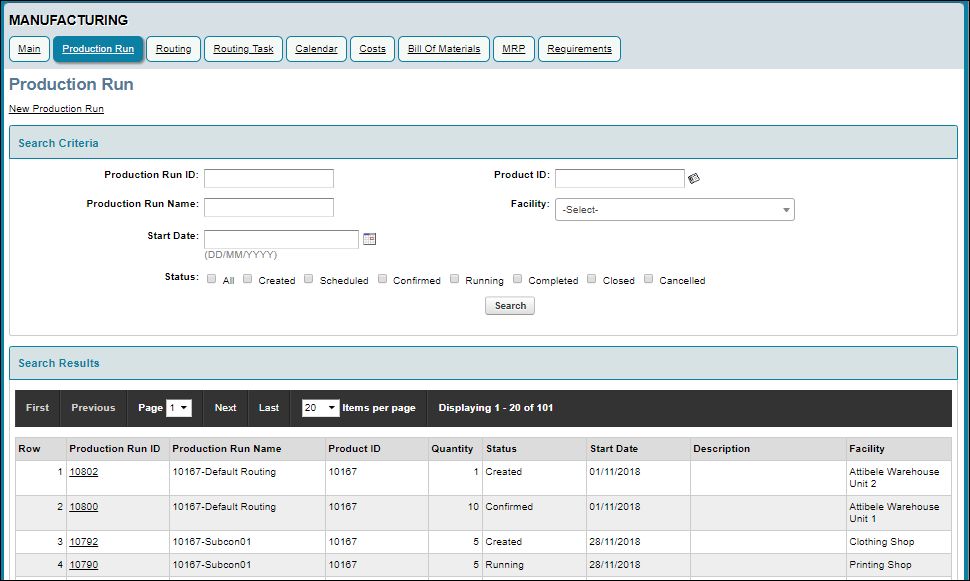This screenshot has width=970, height=581.
Task: Toggle the 'Confirmed' status checkbox
Action: click(x=382, y=278)
